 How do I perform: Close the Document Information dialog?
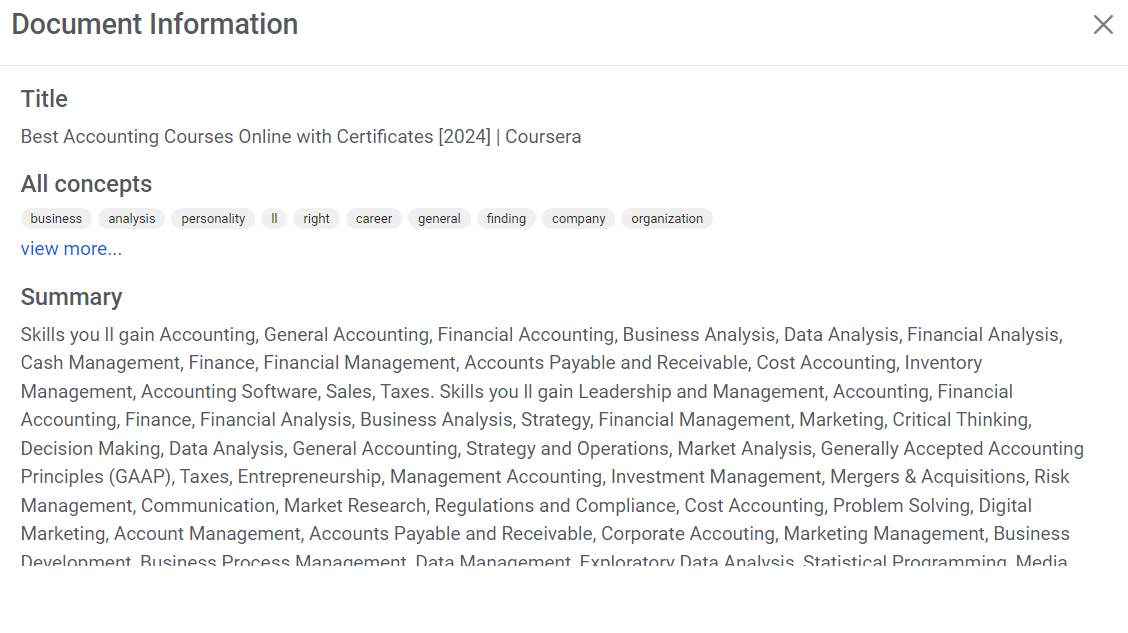click(1103, 25)
